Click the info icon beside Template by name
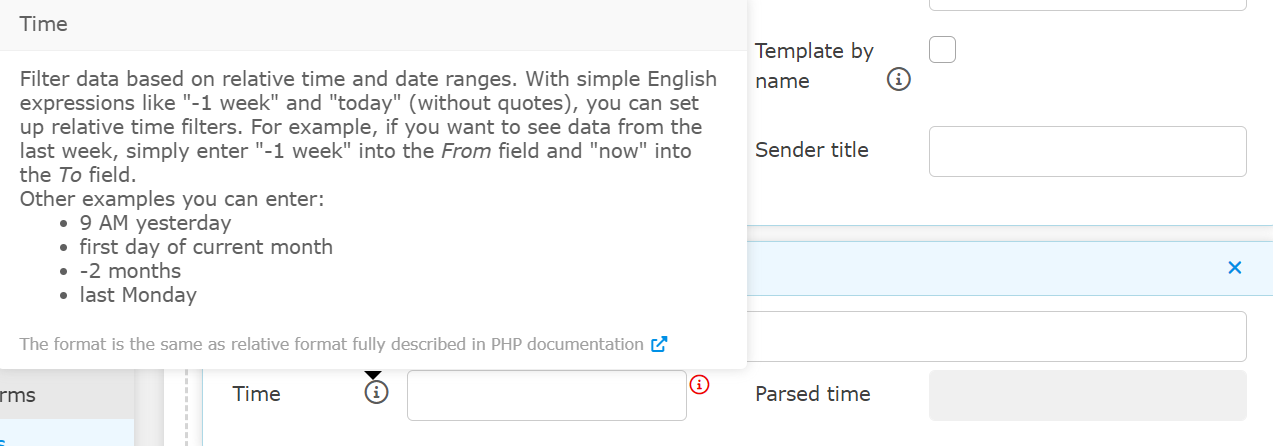The image size is (1273, 446). [899, 80]
